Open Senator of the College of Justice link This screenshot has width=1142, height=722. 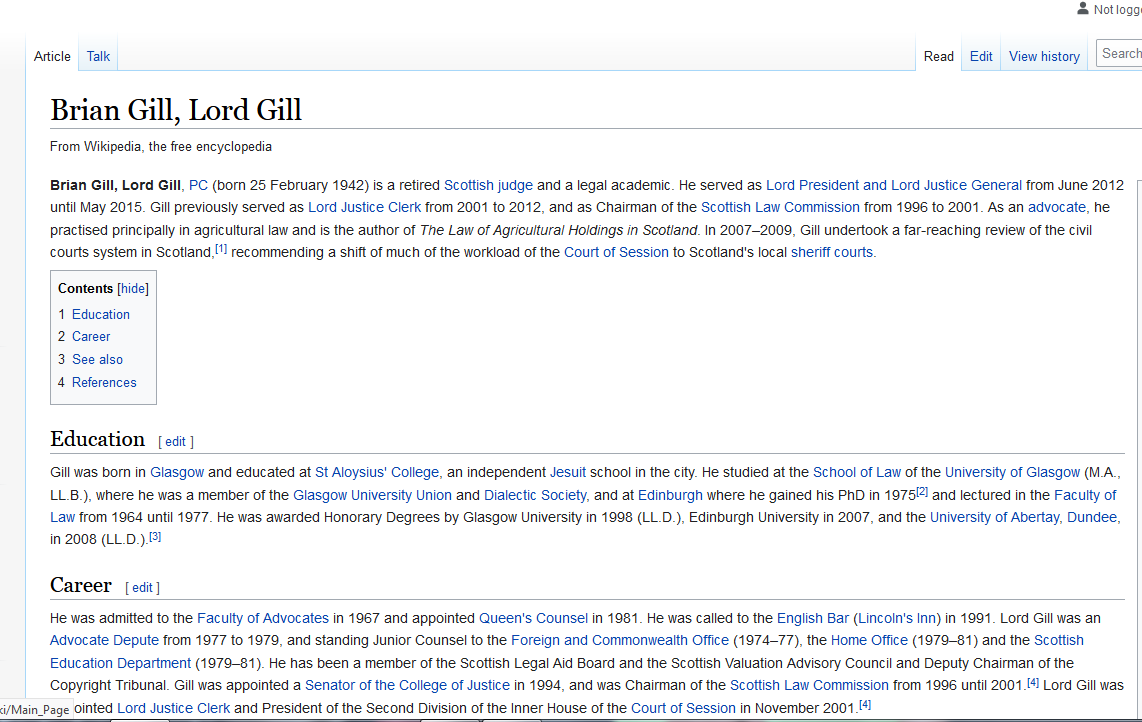(407, 686)
